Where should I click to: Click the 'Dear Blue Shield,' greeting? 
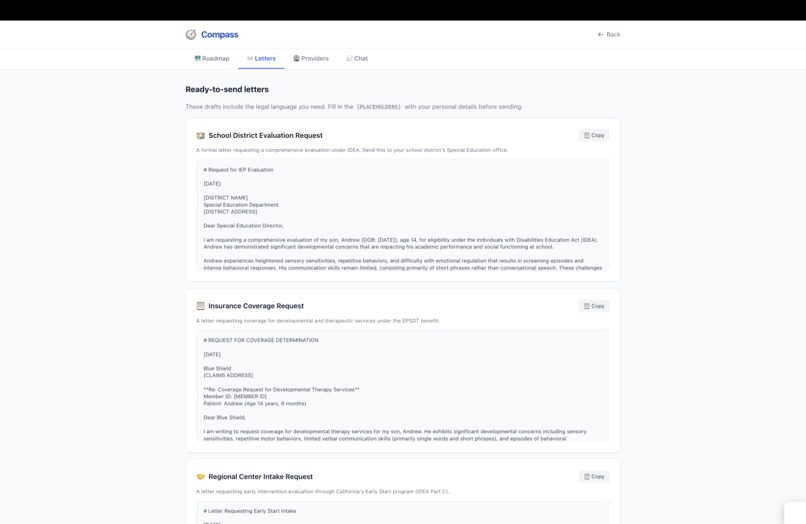point(225,418)
